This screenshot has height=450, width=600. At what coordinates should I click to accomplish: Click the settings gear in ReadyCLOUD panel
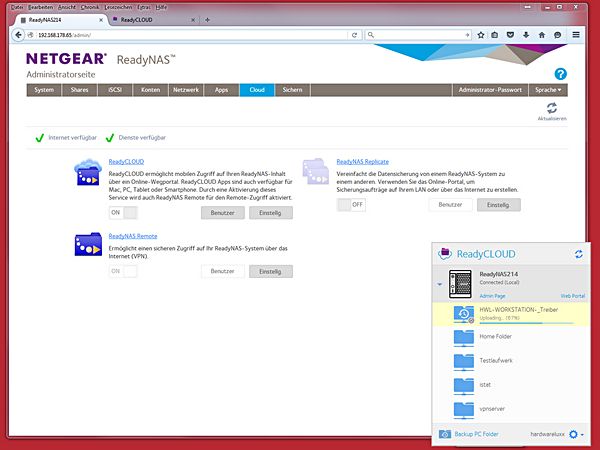click(573, 434)
